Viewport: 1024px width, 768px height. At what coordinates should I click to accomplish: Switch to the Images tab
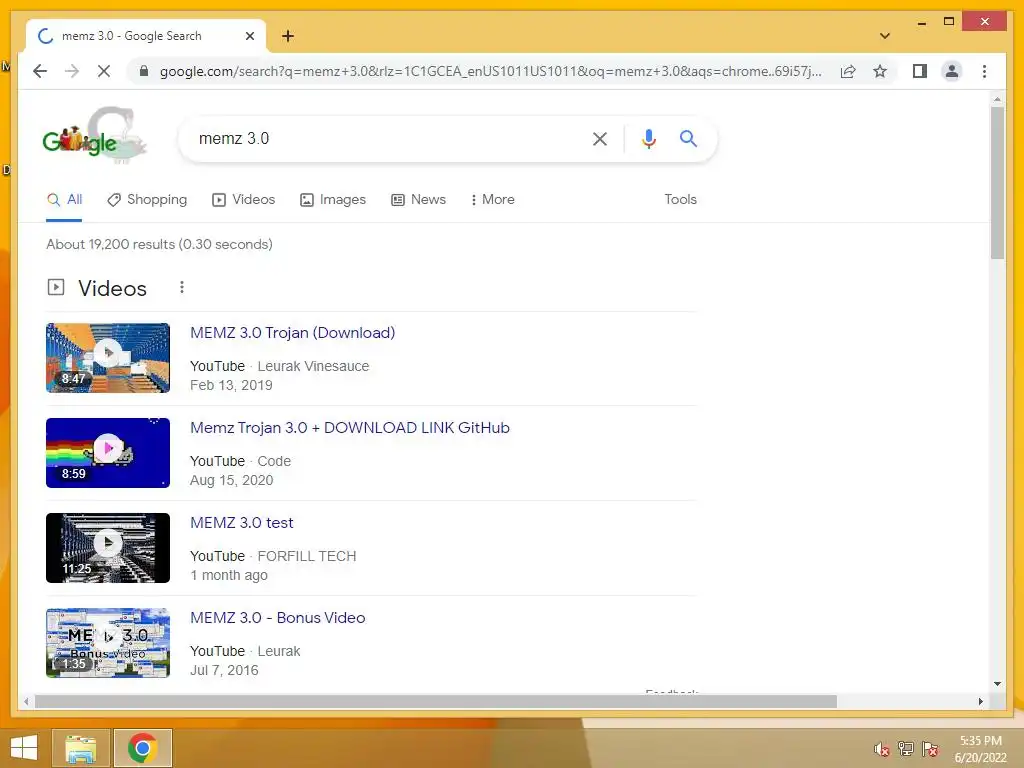click(x=332, y=200)
